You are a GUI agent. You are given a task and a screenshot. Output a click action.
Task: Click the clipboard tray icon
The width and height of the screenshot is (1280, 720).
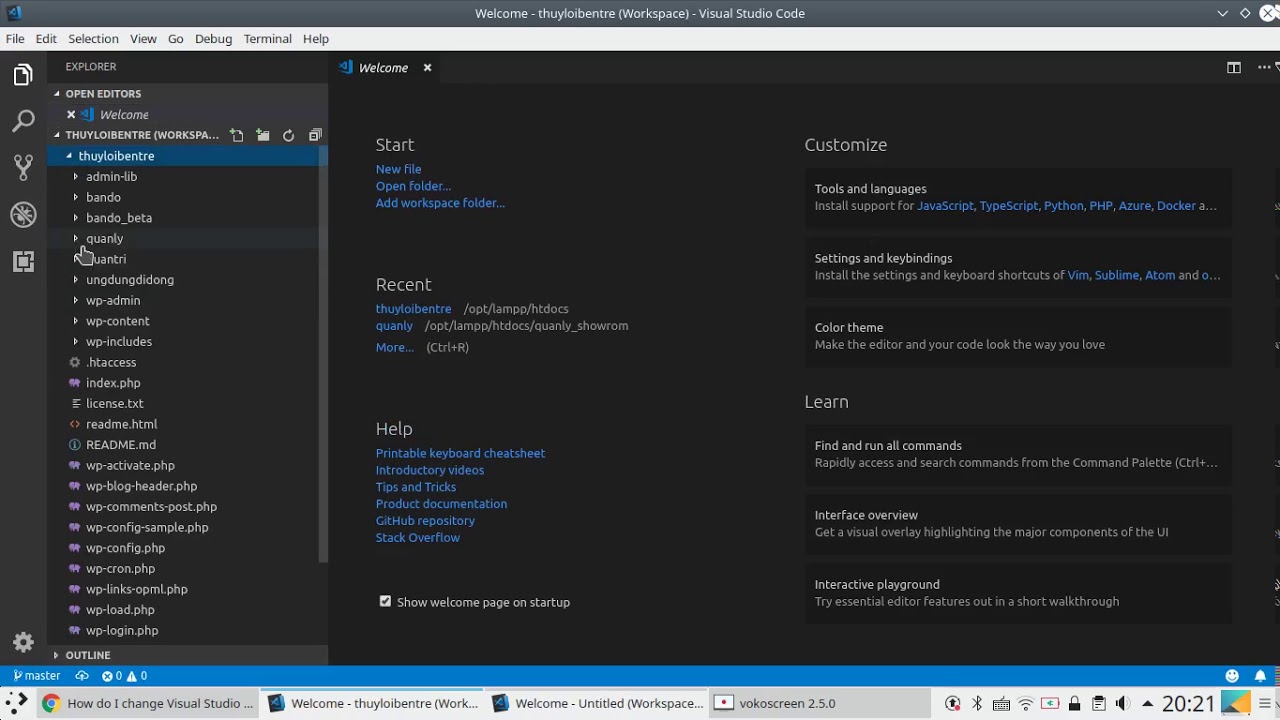(1098, 703)
